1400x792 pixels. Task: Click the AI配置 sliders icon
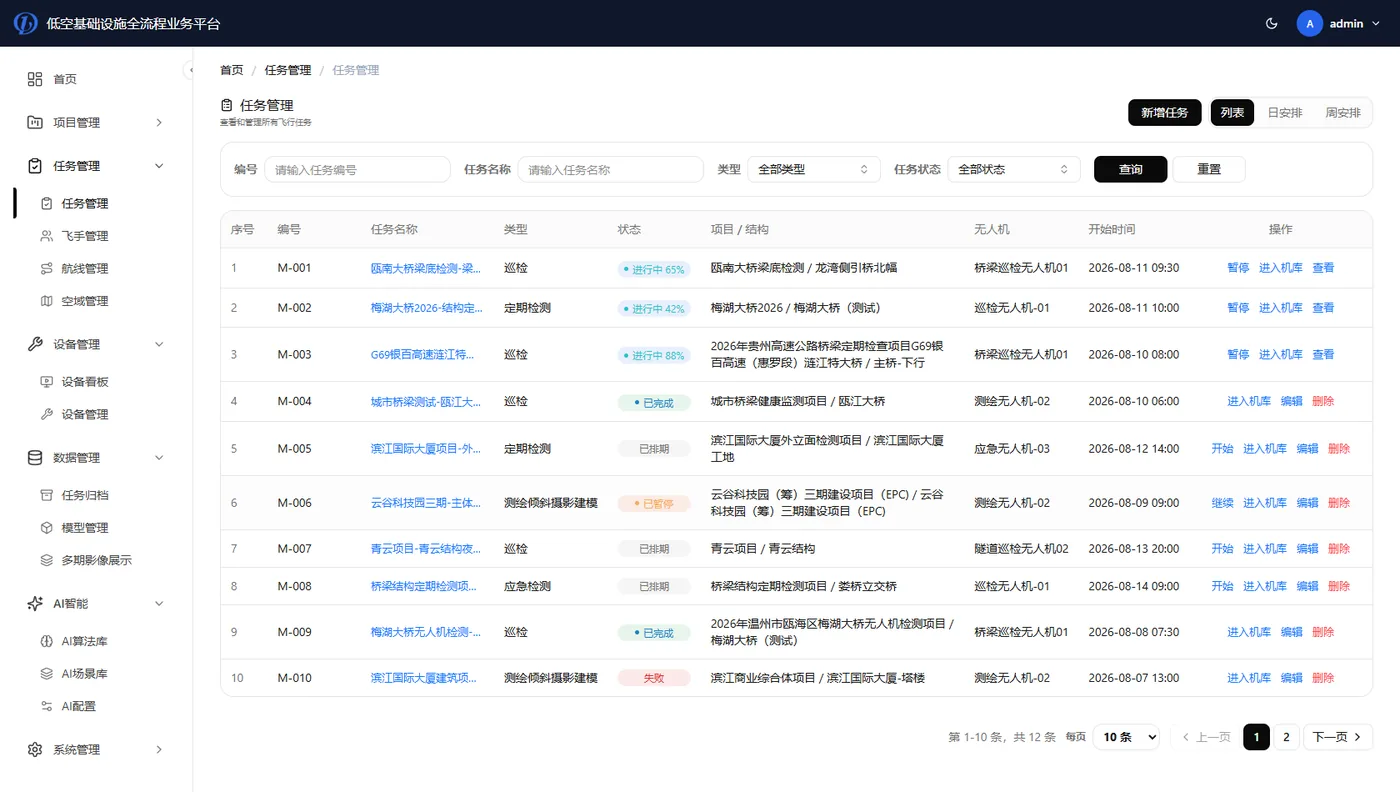46,706
